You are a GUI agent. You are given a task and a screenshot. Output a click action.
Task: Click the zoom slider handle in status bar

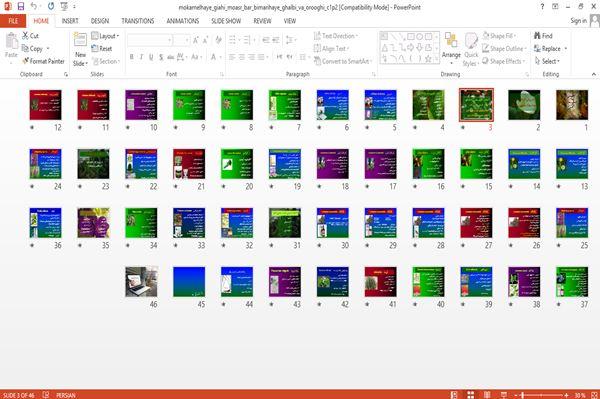[523, 395]
